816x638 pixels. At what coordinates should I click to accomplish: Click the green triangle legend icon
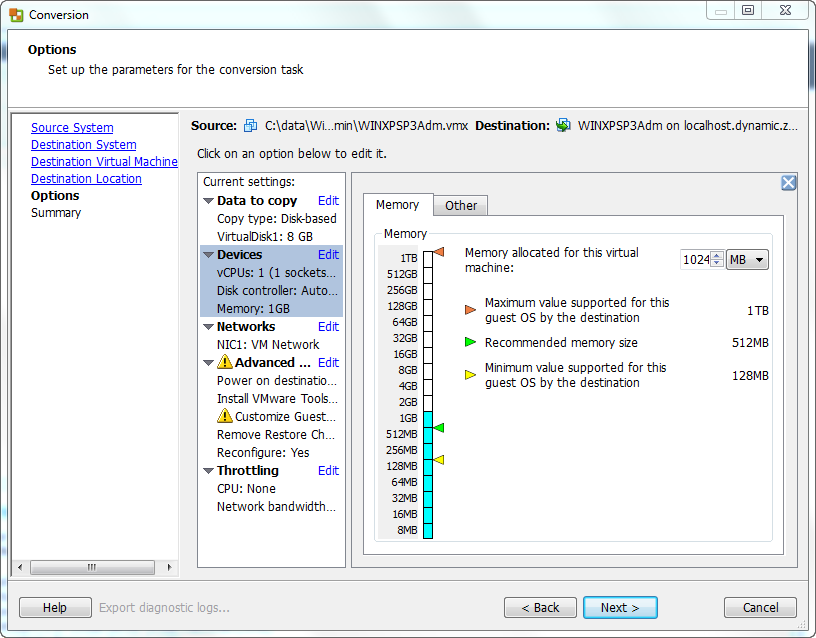[470, 342]
